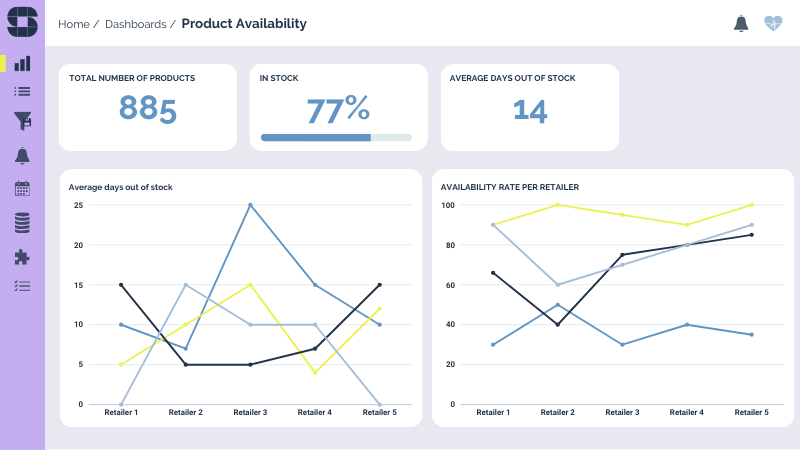
Task: Open the puzzle piece integrations icon
Action: (22, 257)
